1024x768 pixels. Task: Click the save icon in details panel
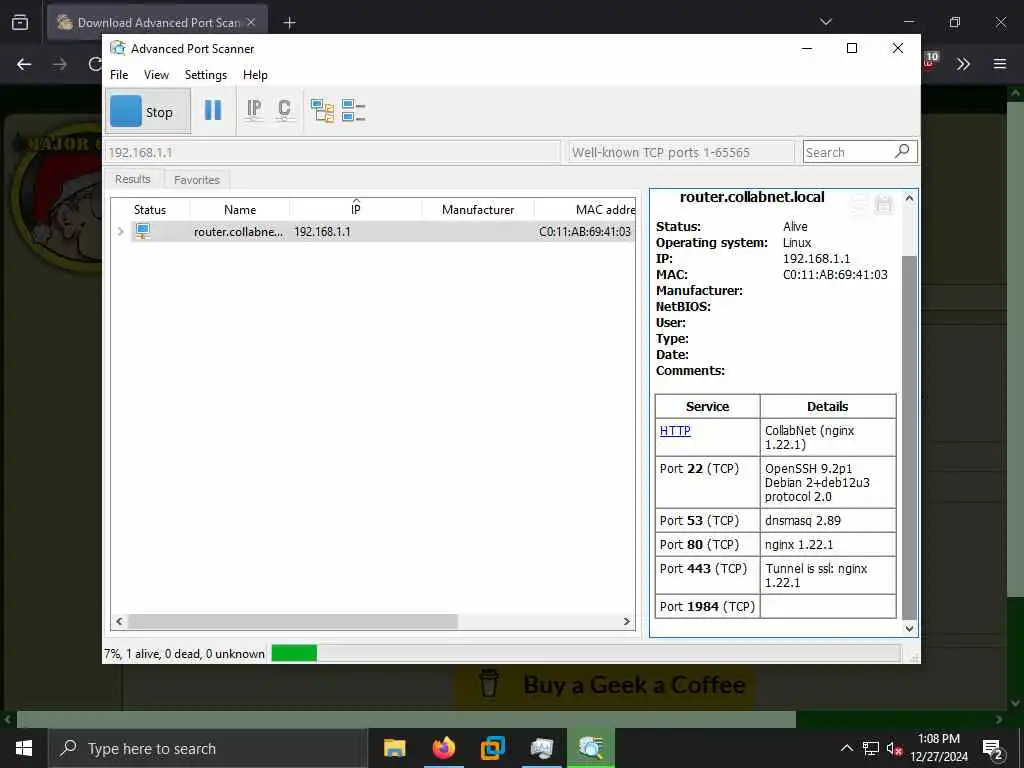(884, 204)
